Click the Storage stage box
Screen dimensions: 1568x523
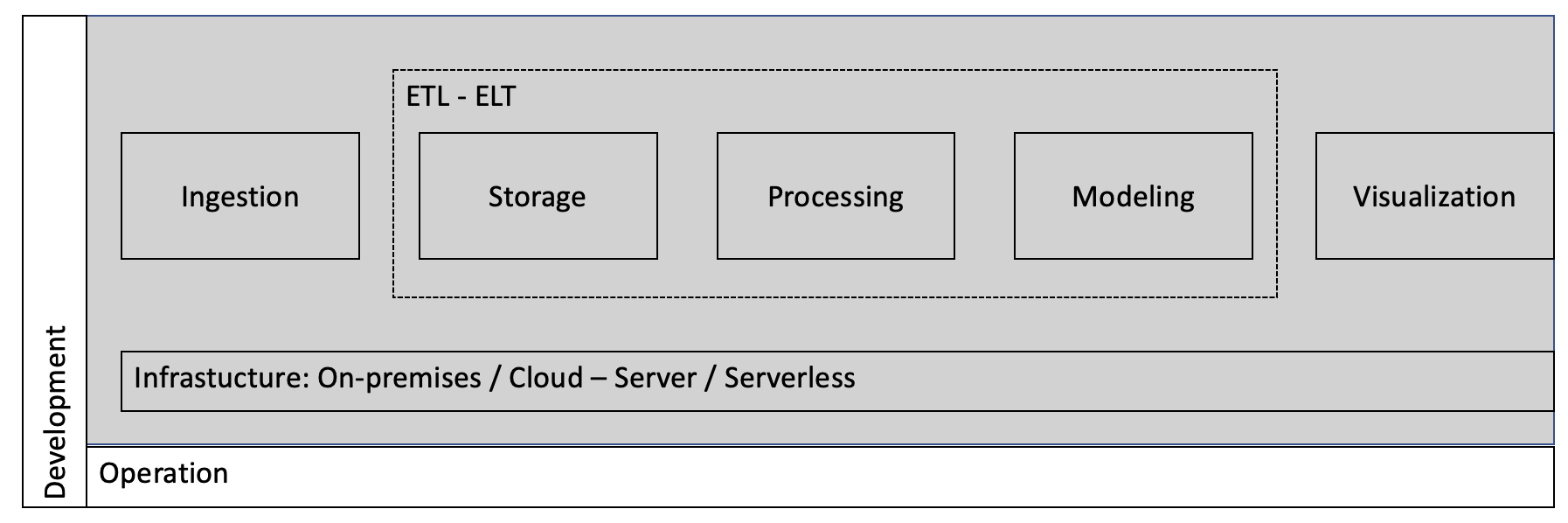(x=538, y=196)
